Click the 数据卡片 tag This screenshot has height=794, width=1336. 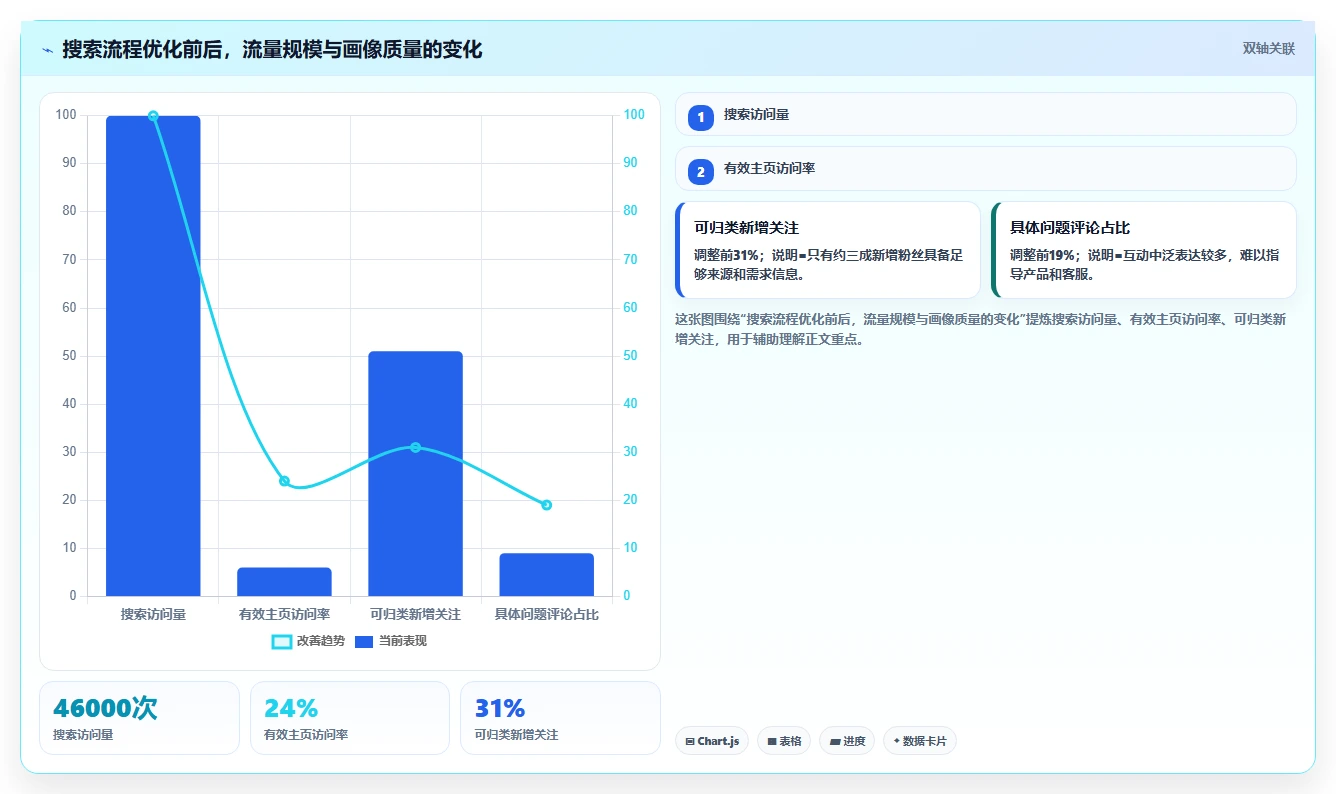tap(920, 741)
